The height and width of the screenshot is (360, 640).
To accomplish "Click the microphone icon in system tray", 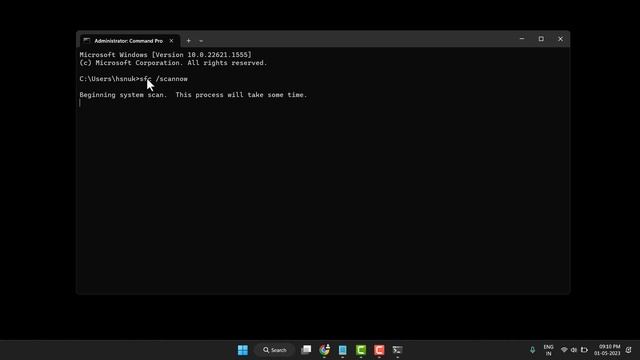I will click(532, 350).
